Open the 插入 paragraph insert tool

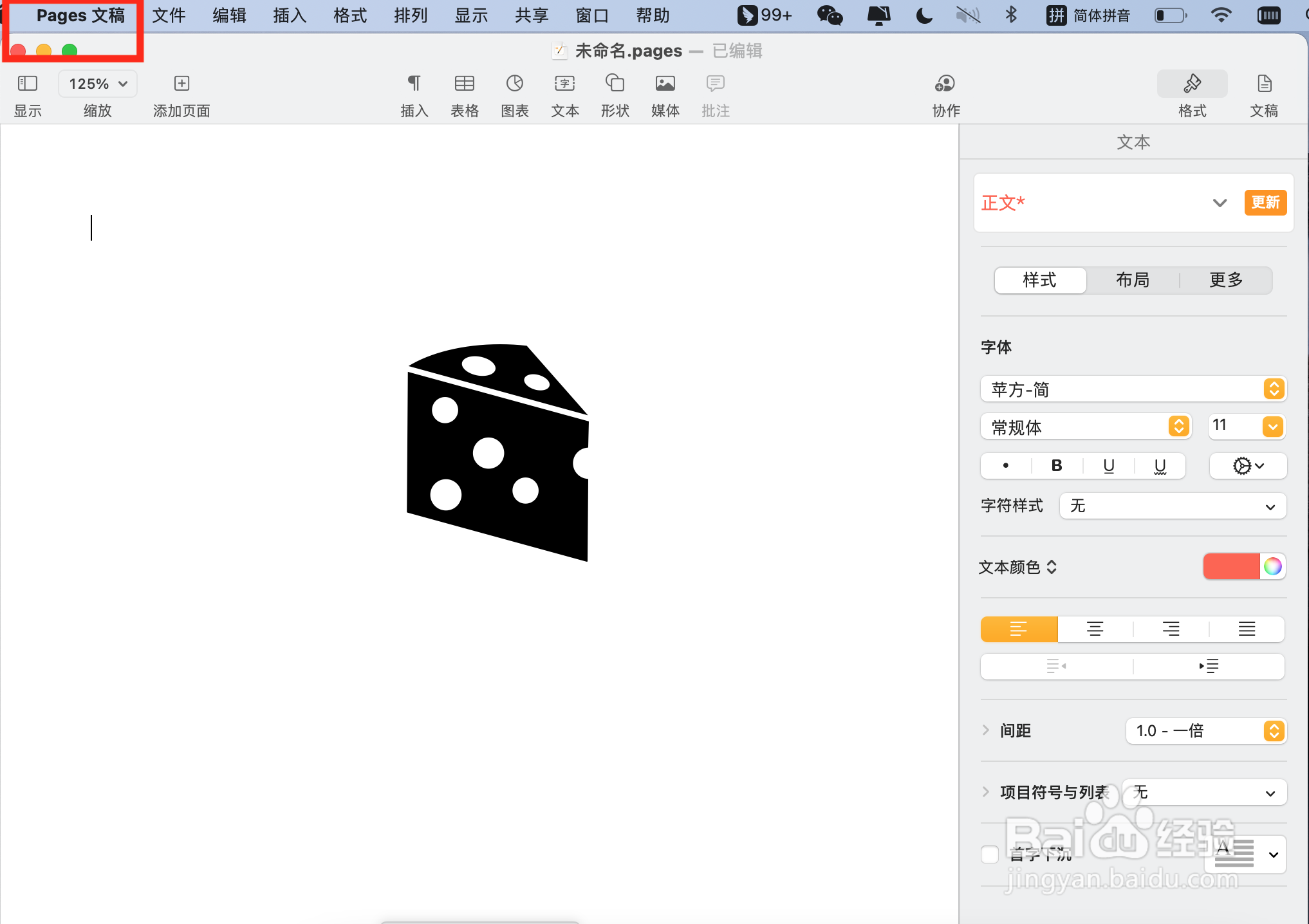414,84
